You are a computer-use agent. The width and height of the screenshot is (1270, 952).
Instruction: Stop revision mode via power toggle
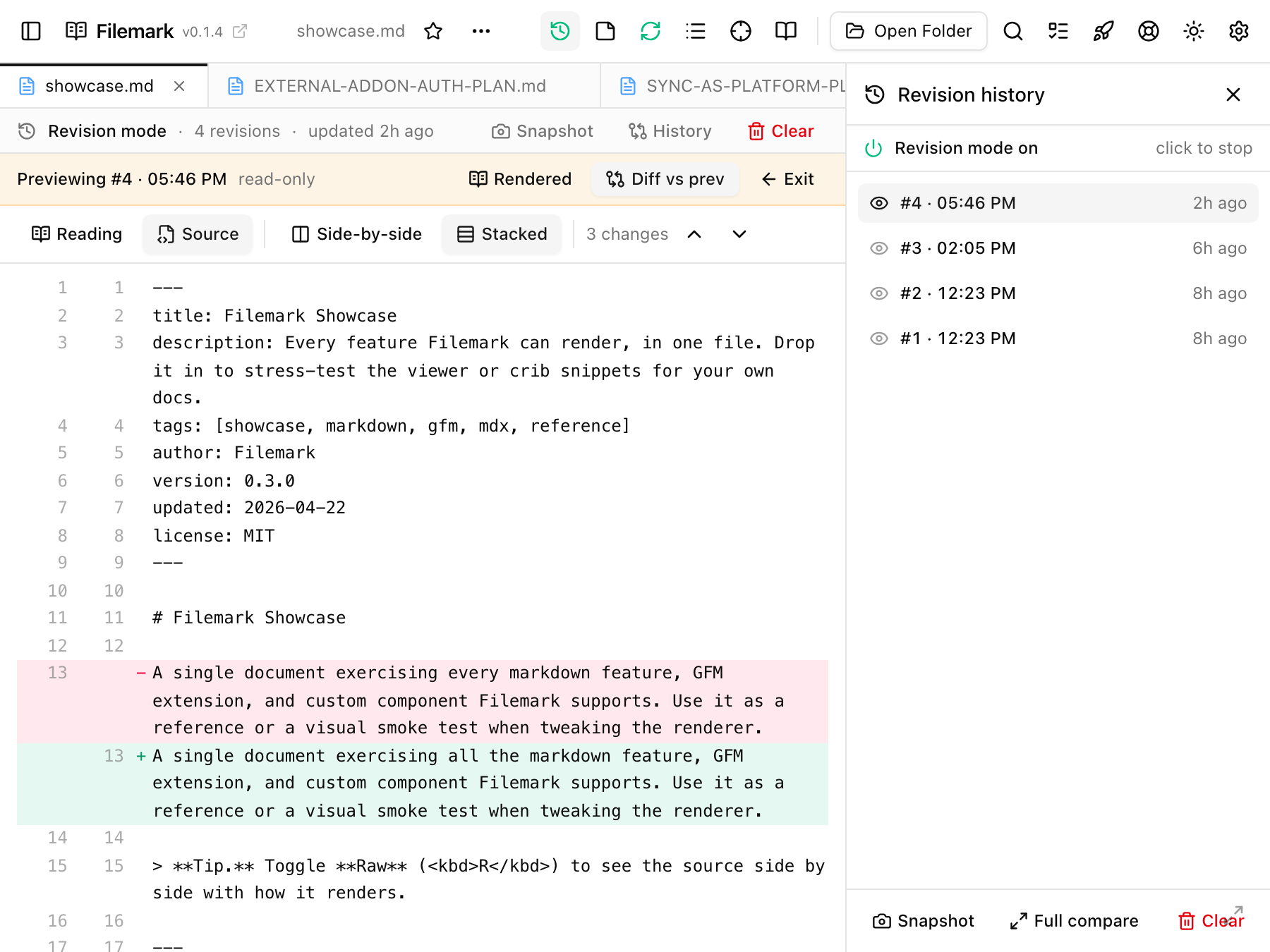click(873, 148)
